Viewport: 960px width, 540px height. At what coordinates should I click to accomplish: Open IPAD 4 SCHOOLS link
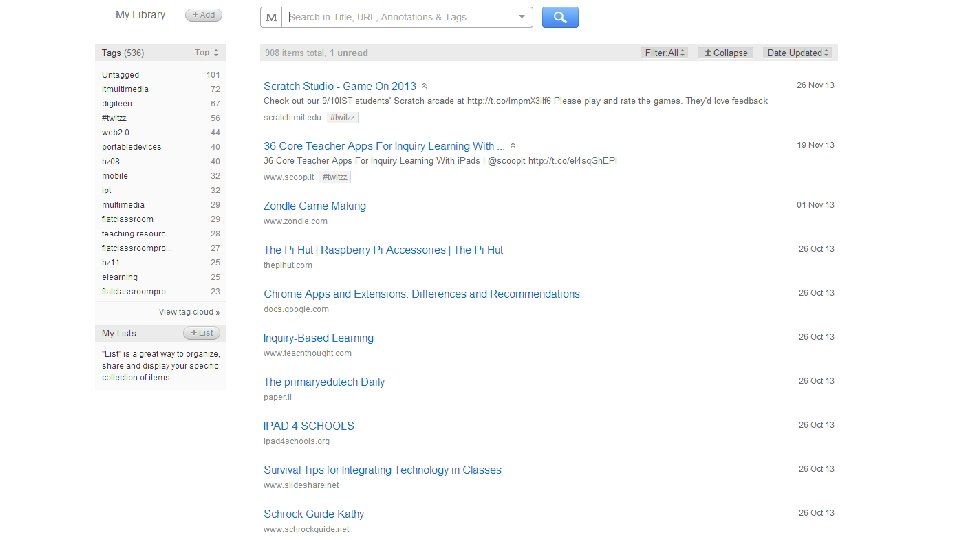click(x=309, y=426)
